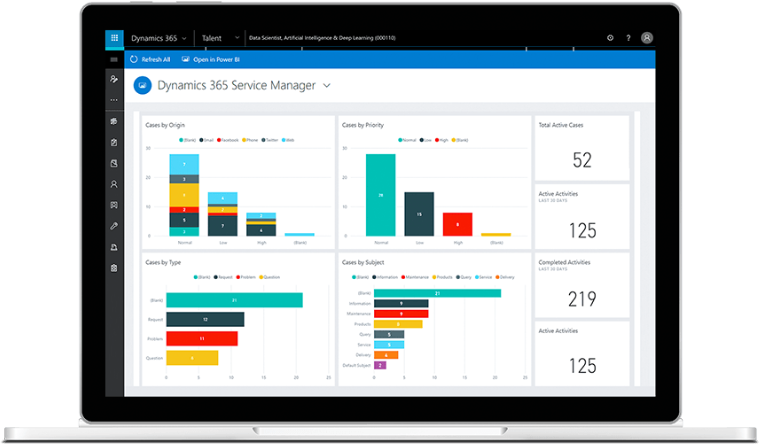The height and width of the screenshot is (444, 759).
Task: Click the Cases by Type chart title
Action: coord(163,262)
